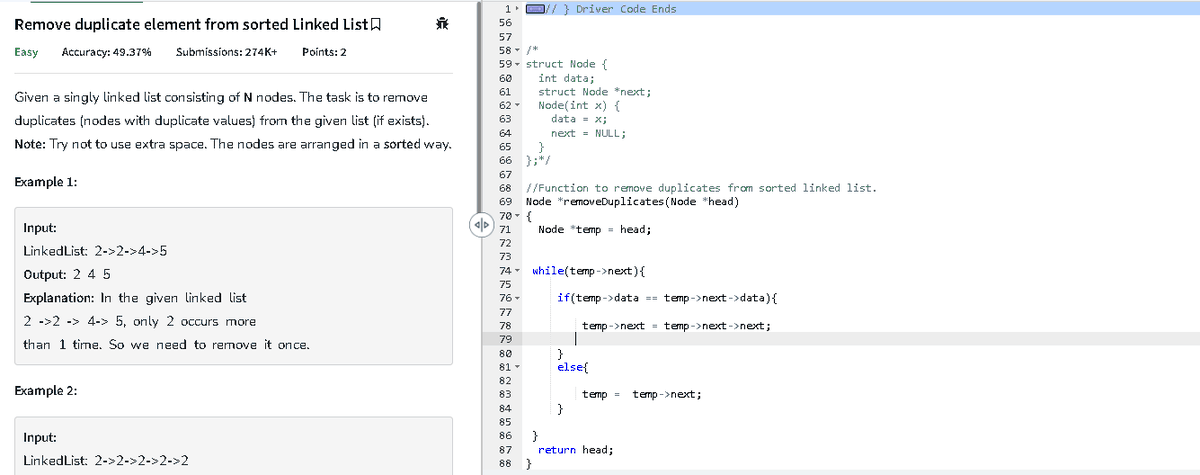This screenshot has width=1200, height=475.
Task: Collapse the comment block starting at line 58
Action: [517, 50]
